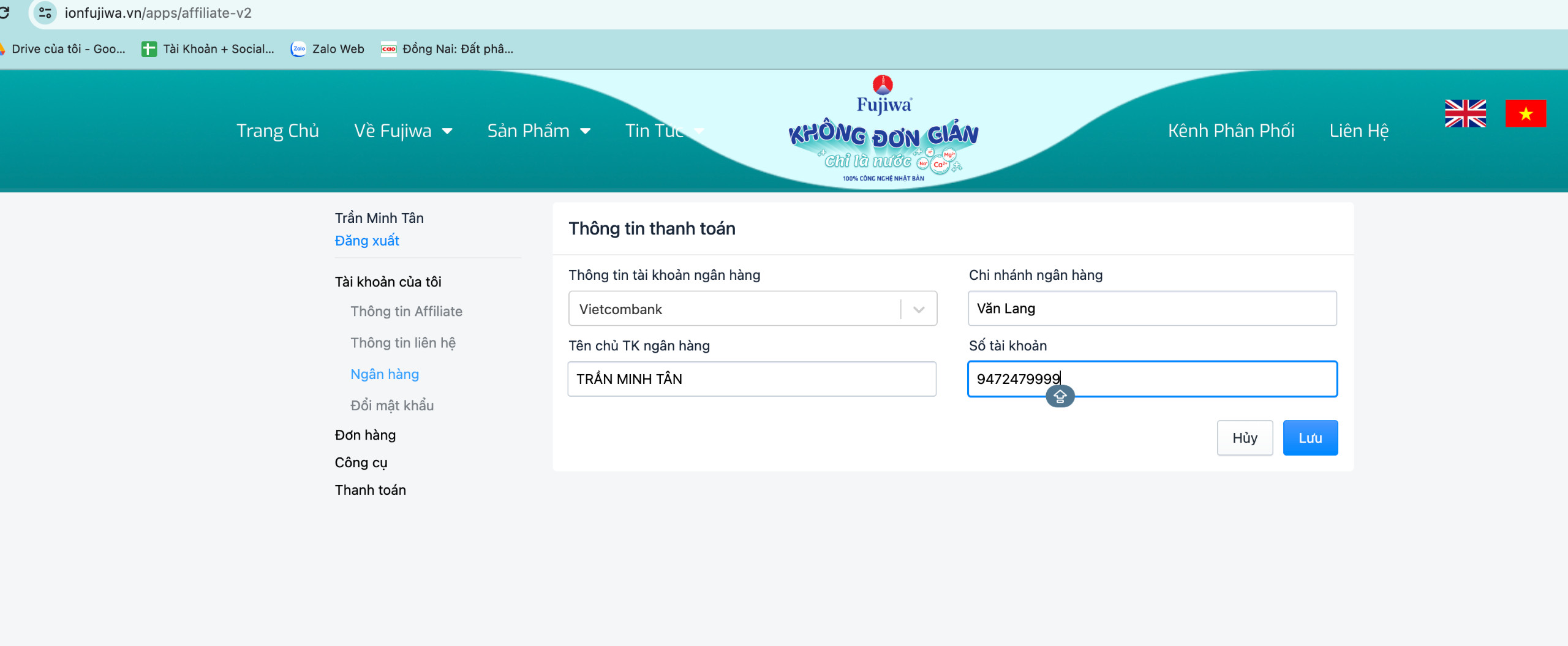Click the Fujiwa logo in the header
This screenshot has width=1568, height=646.
tap(883, 130)
